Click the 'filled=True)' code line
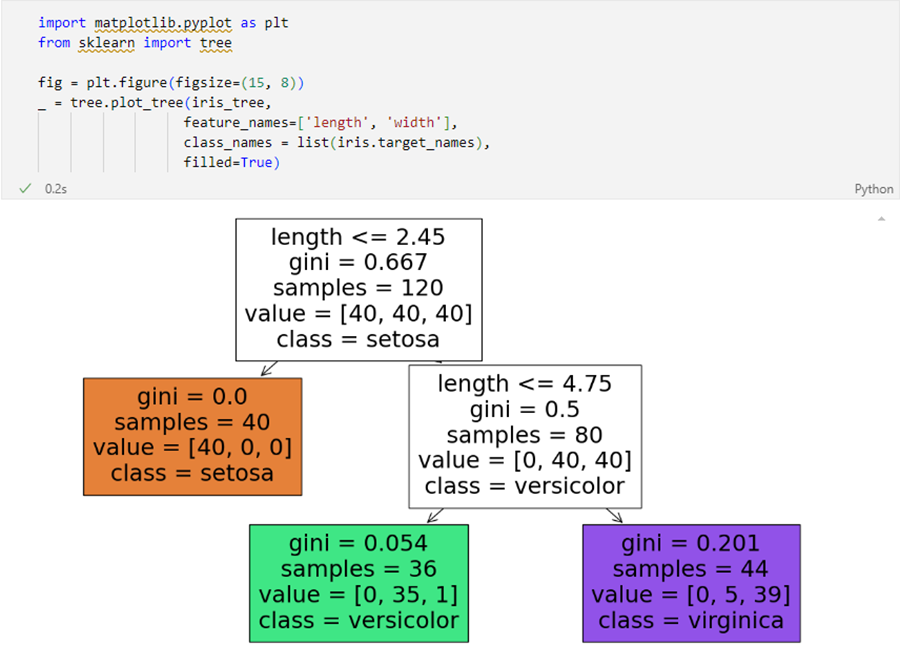This screenshot has height=645, width=900. coord(231,162)
